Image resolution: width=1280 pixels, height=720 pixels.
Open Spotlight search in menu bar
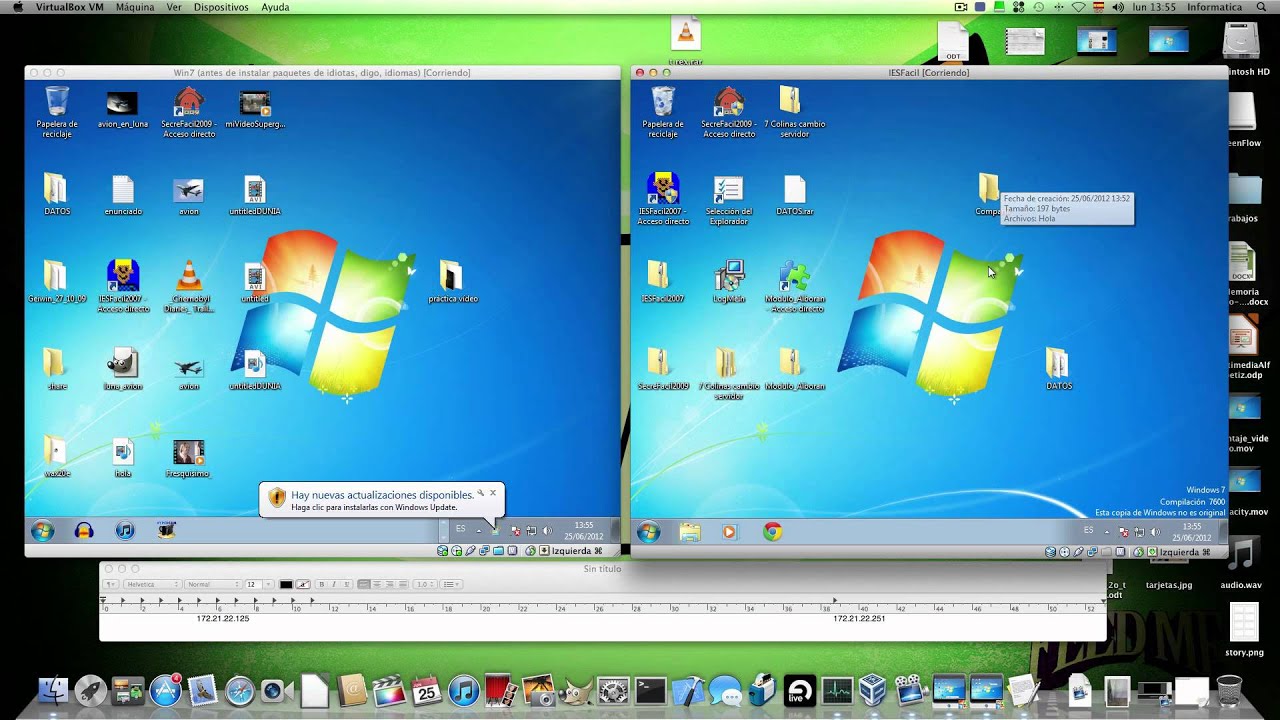coord(1262,7)
